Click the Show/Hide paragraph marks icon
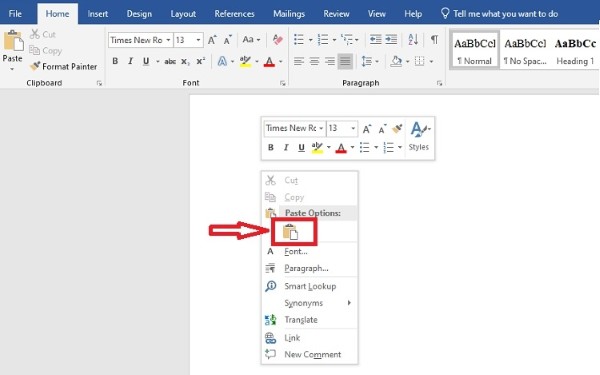 click(434, 39)
